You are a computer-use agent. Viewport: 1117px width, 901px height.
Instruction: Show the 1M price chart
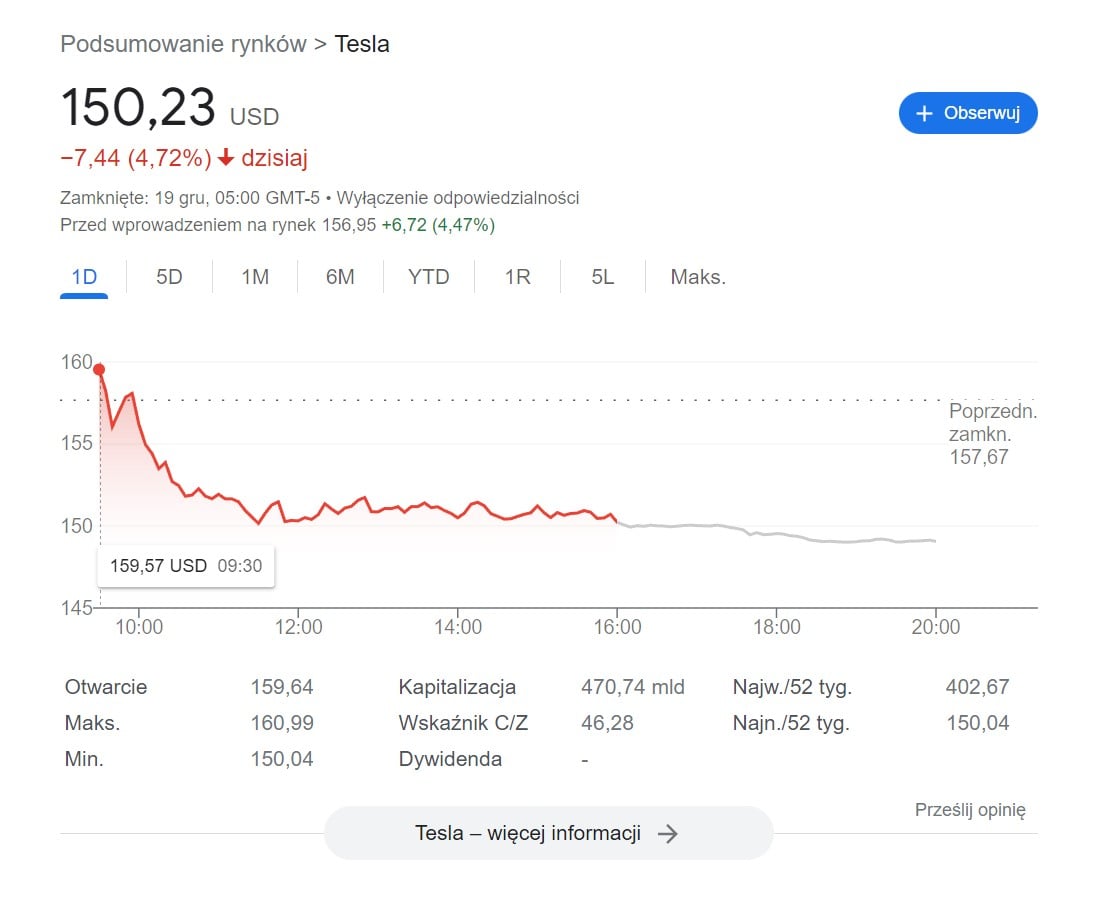click(255, 277)
